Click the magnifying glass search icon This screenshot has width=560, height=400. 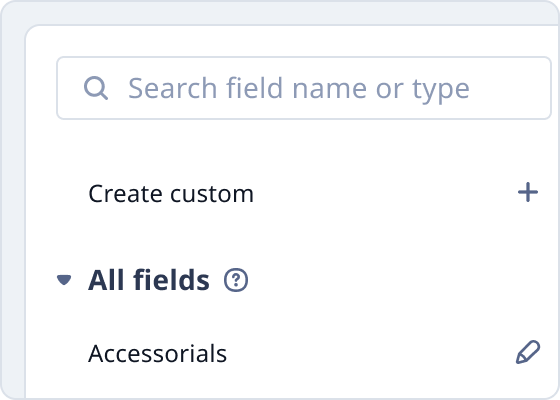pyautogui.click(x=96, y=88)
